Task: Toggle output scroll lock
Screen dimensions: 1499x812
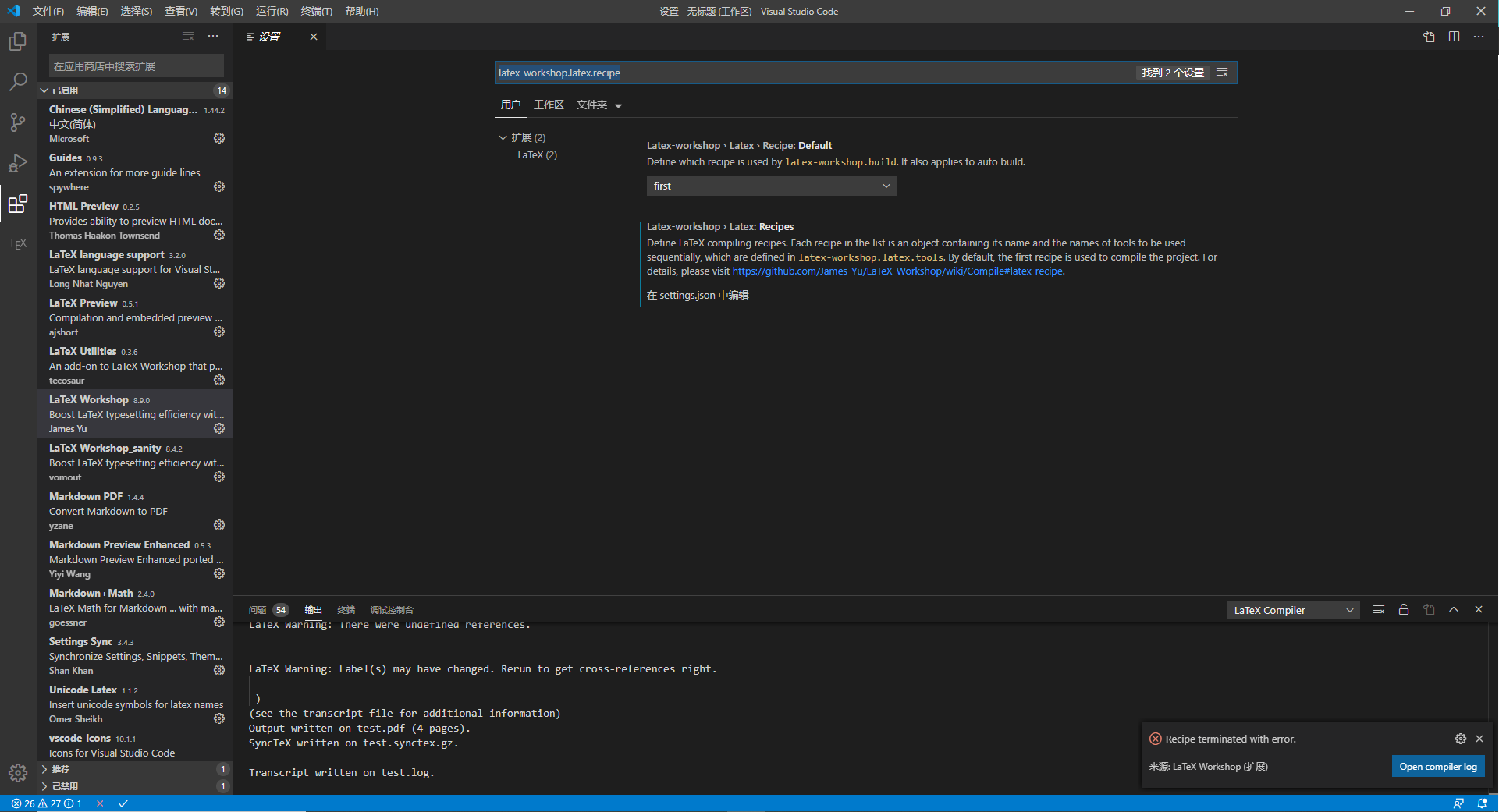Action: coord(1404,610)
